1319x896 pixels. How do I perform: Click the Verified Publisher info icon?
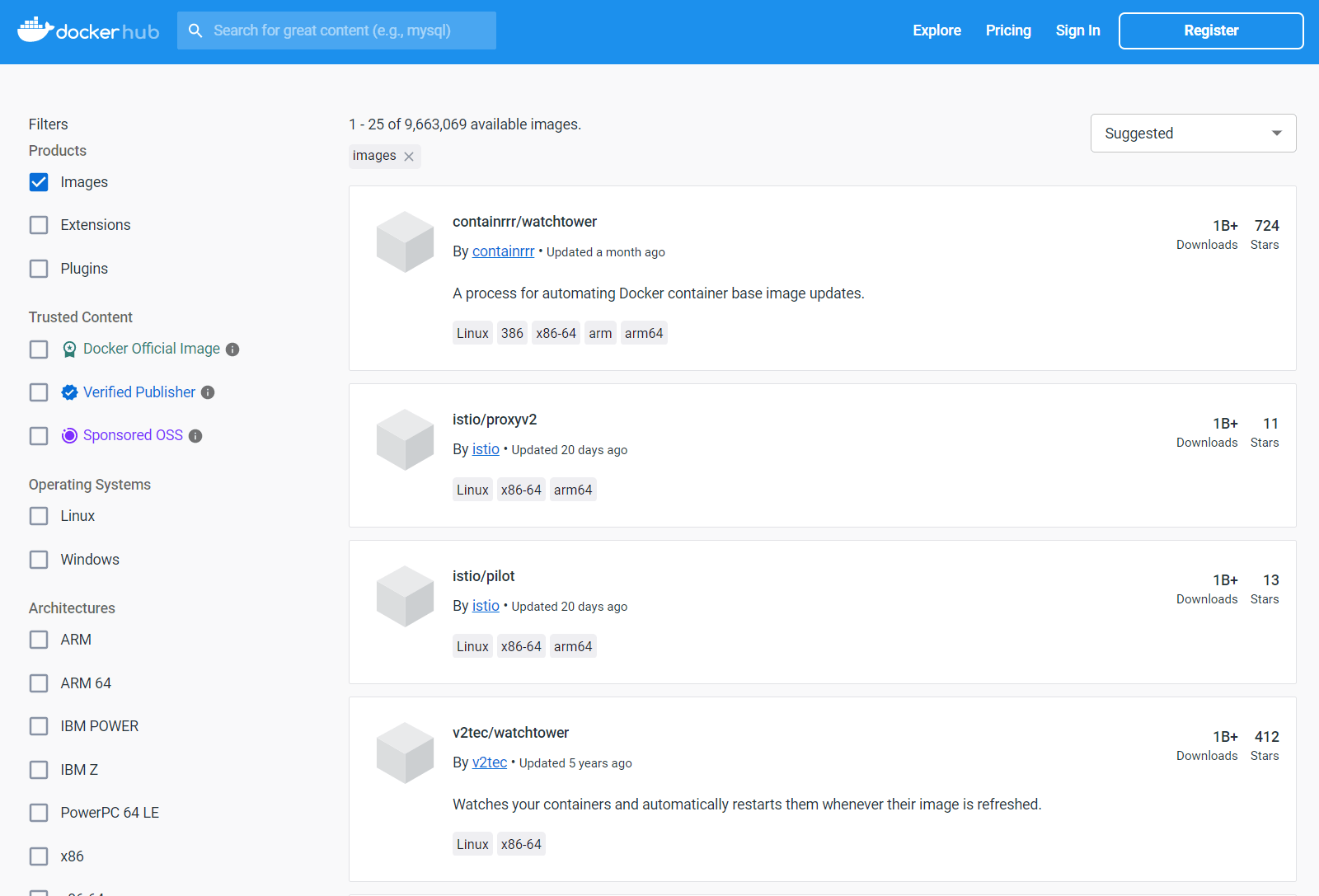pyautogui.click(x=208, y=392)
